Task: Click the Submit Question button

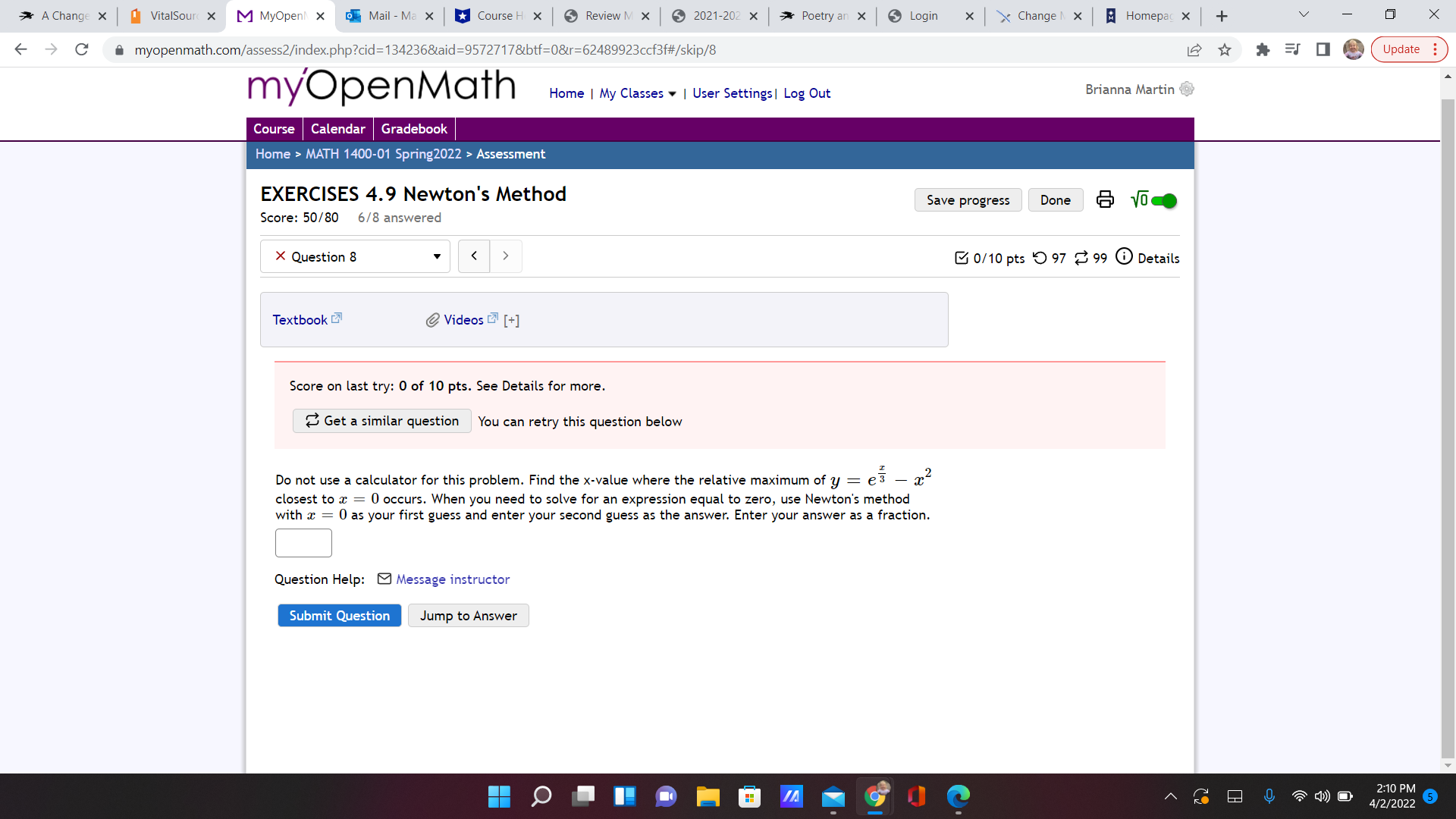Action: pos(339,616)
